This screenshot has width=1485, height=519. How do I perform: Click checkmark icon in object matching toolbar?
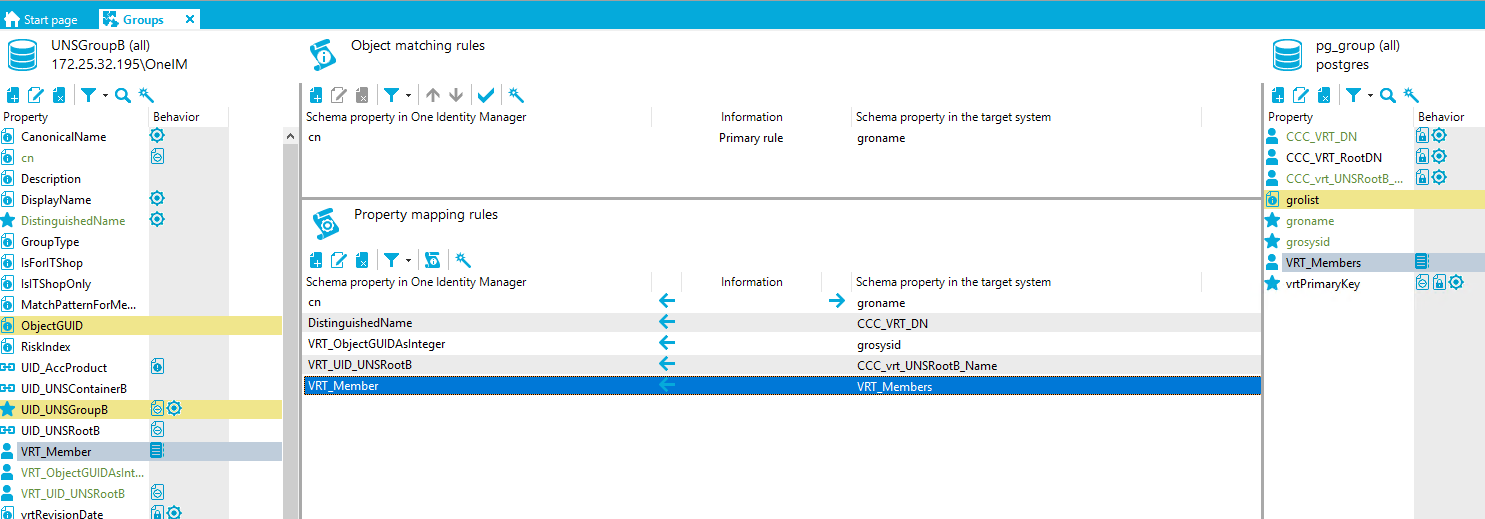coord(486,95)
